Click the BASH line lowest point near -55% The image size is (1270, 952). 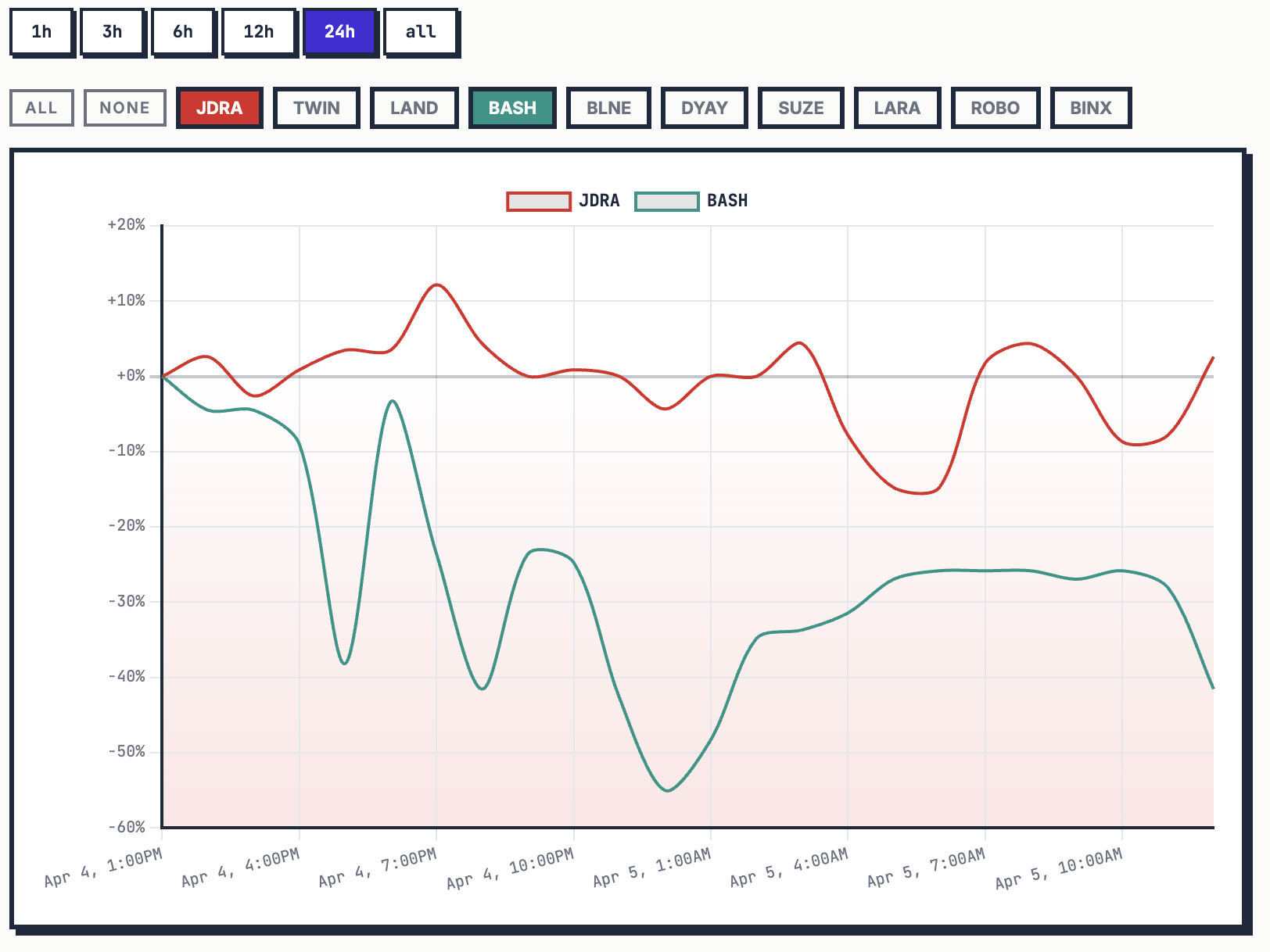pos(667,790)
